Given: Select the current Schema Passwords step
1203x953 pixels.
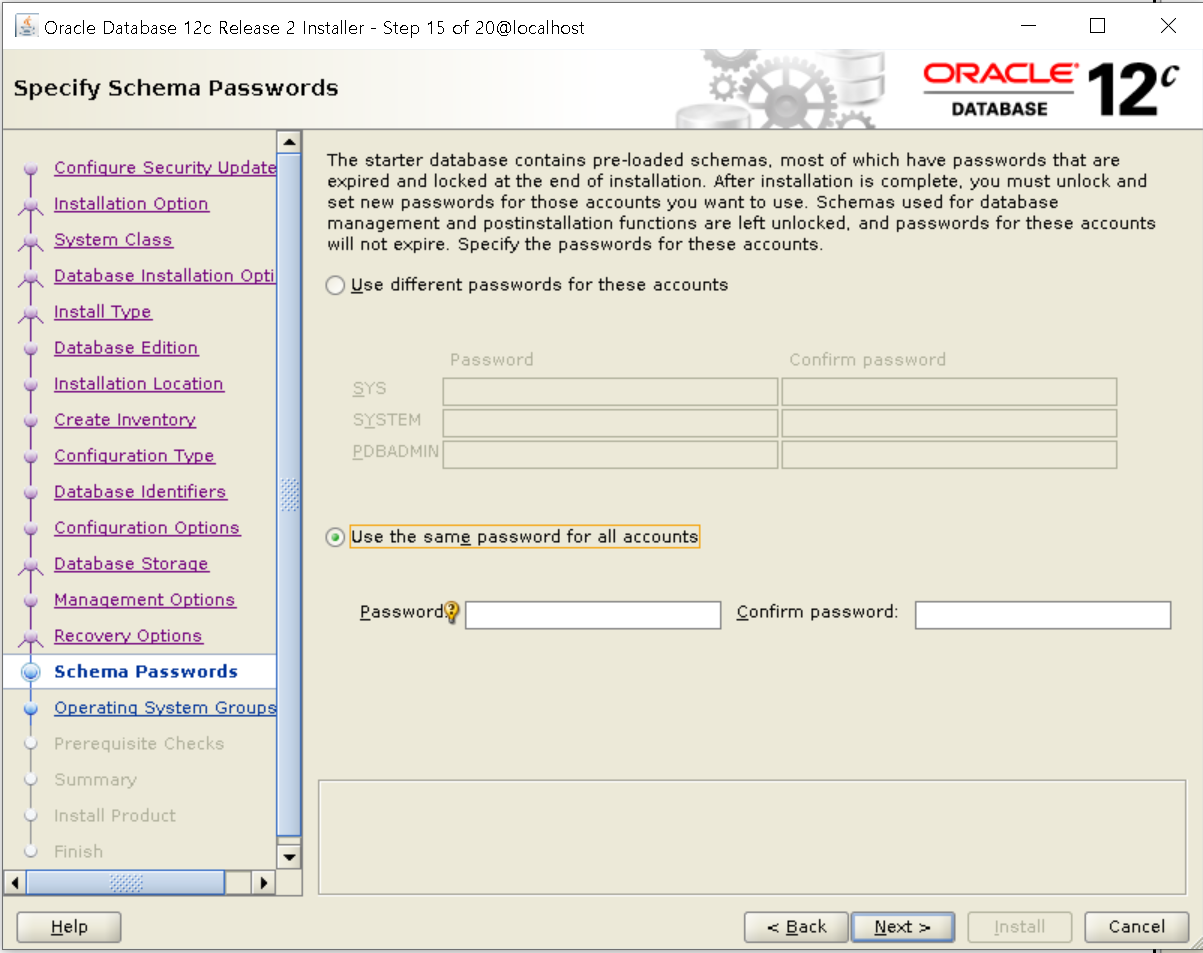Looking at the screenshot, I should (x=146, y=672).
